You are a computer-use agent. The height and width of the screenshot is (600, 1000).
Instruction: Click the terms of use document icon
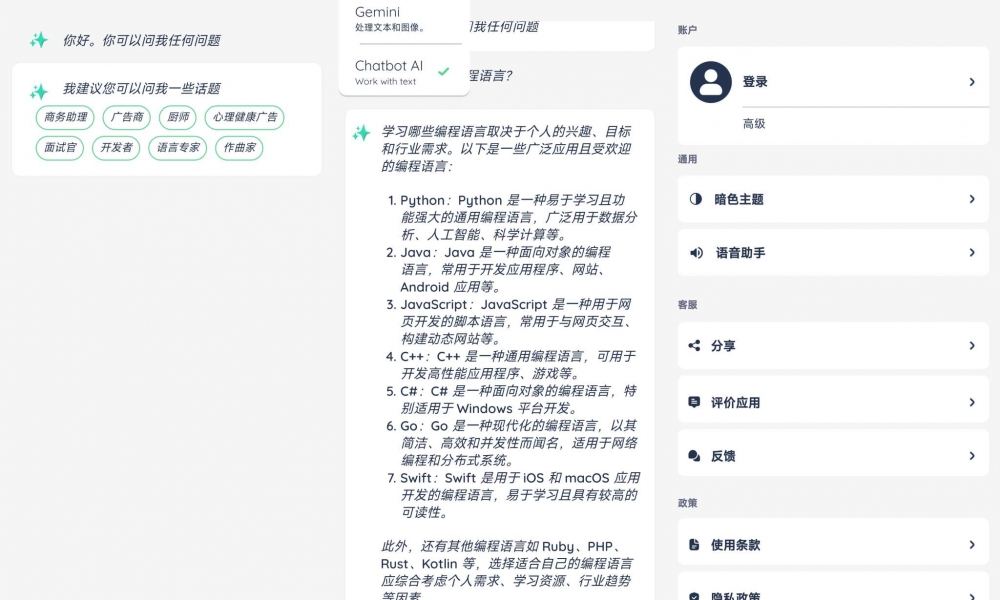tap(695, 545)
